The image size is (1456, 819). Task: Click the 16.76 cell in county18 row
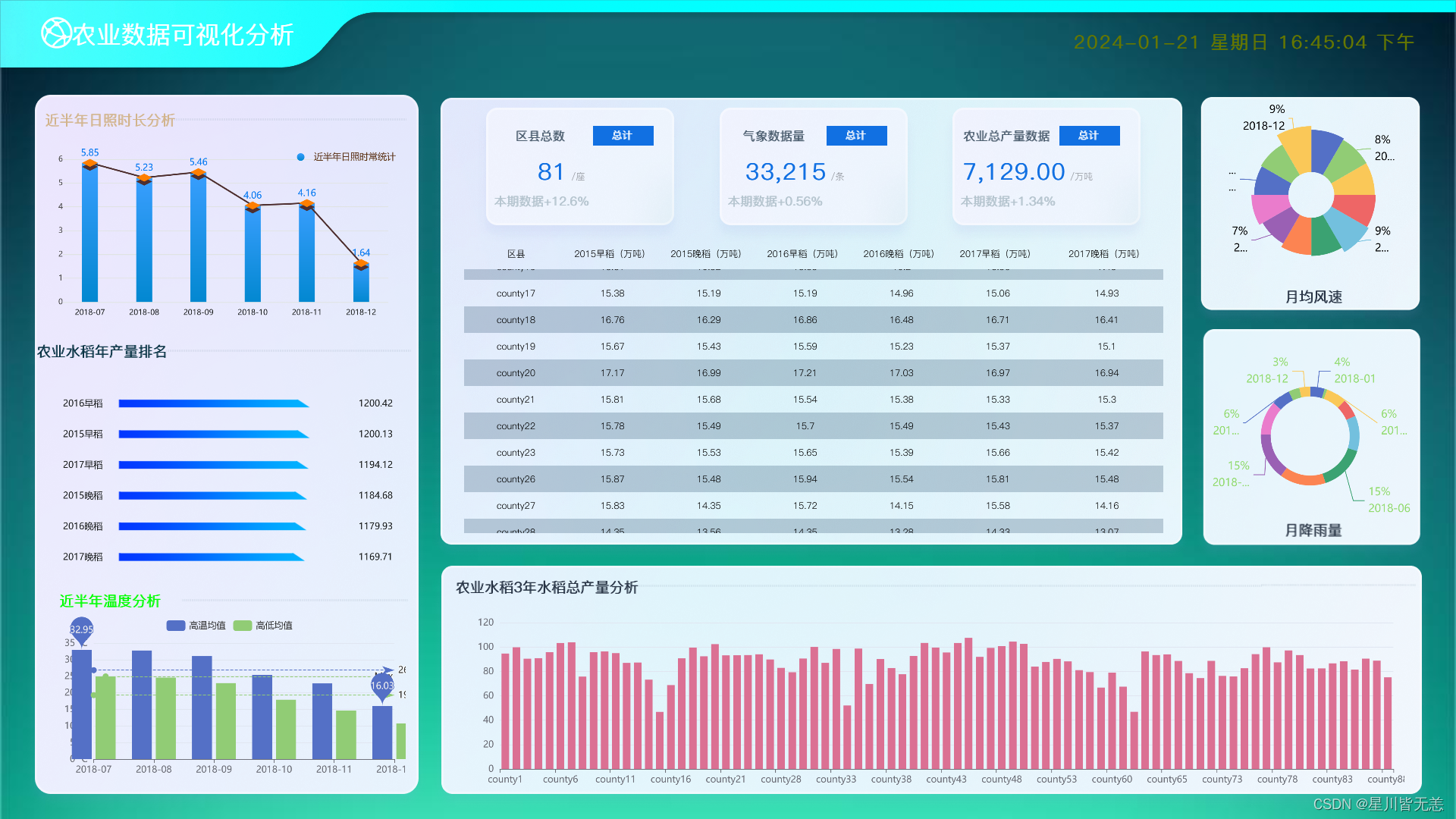[613, 320]
